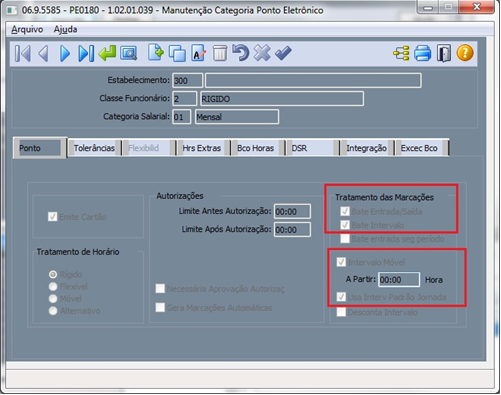Jump to last record icon
The height and width of the screenshot is (395, 501).
click(x=86, y=53)
